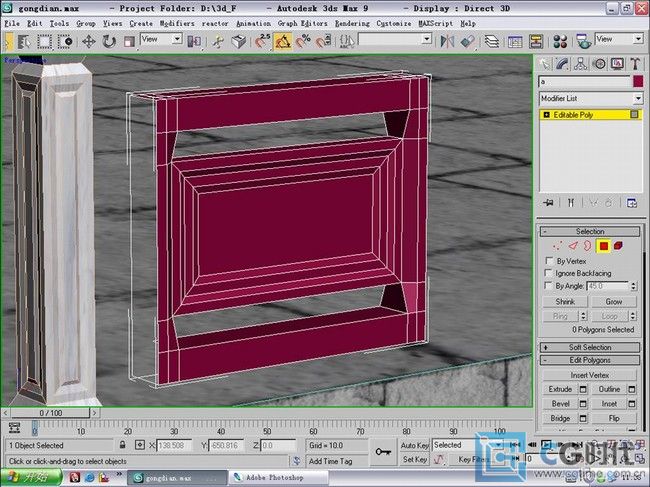This screenshot has height=487, width=650.
Task: Click the Extrude button
Action: tap(560, 389)
